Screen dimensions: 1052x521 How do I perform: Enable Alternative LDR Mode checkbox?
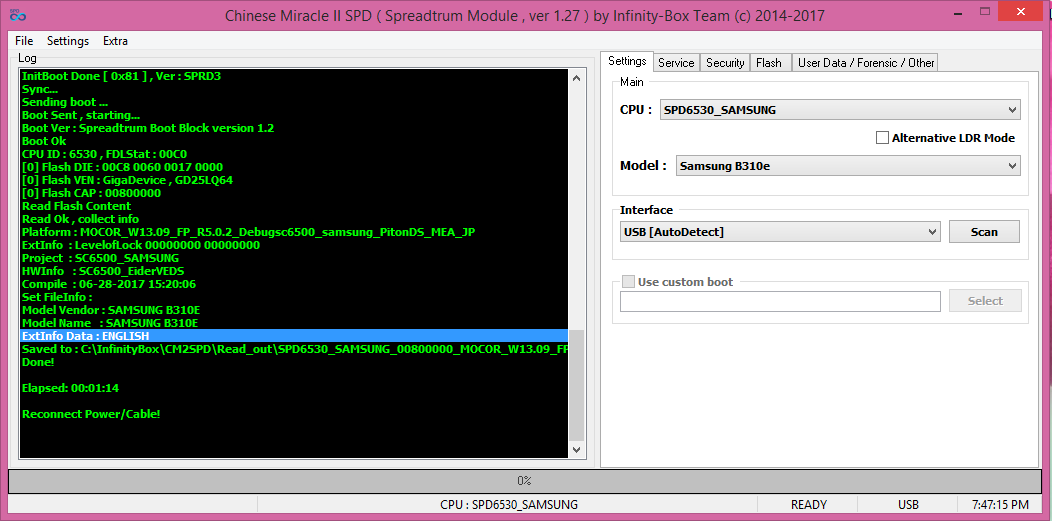pyautogui.click(x=882, y=138)
